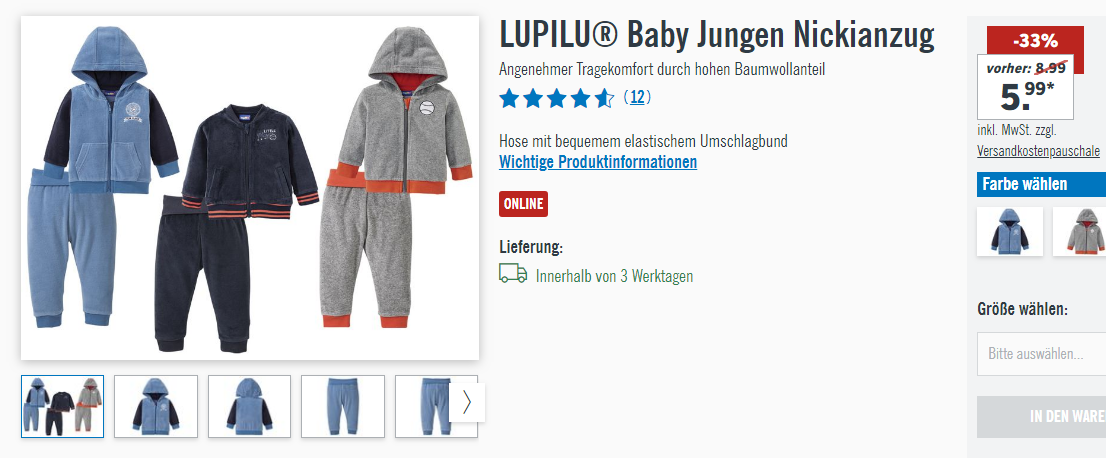Click the main product image
The image size is (1106, 458).
(250, 188)
